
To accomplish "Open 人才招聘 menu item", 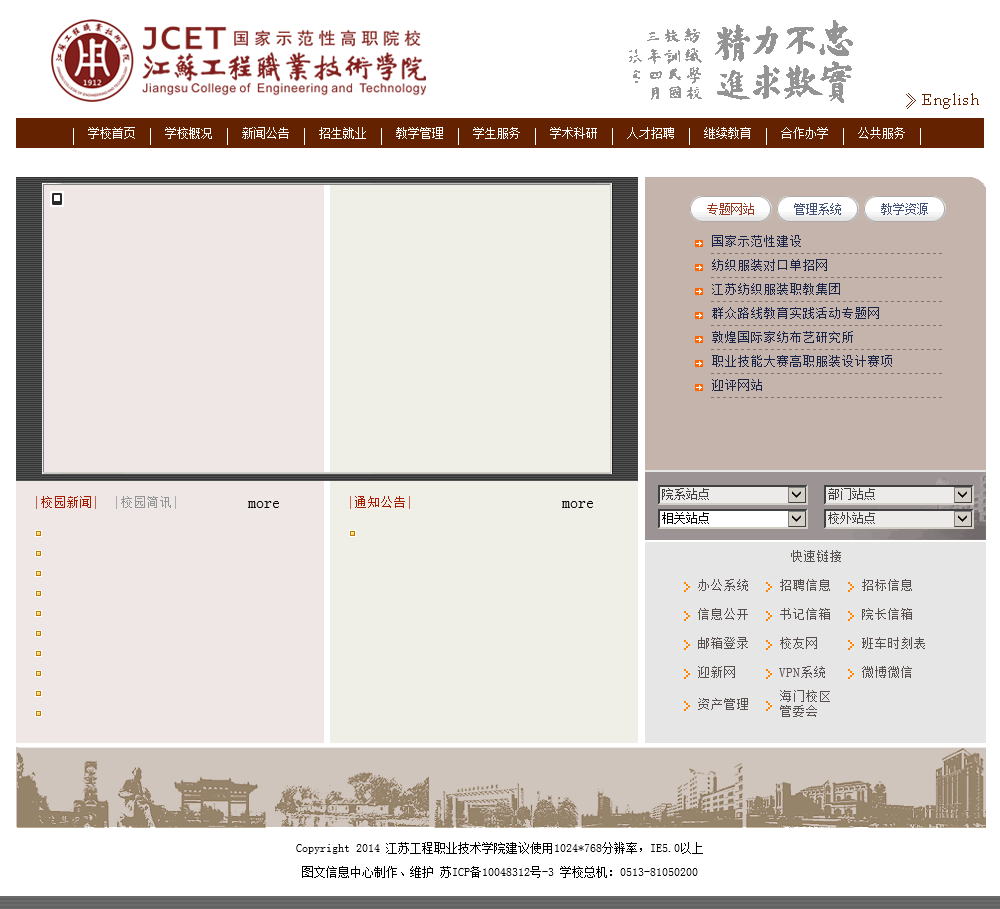I will coord(650,133).
